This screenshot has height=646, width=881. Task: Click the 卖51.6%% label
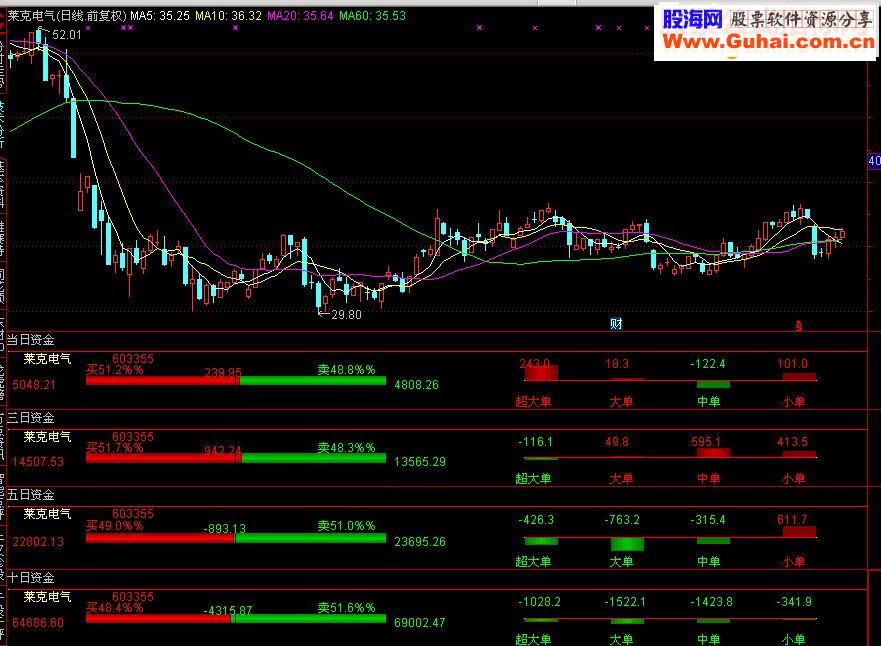tap(346, 608)
